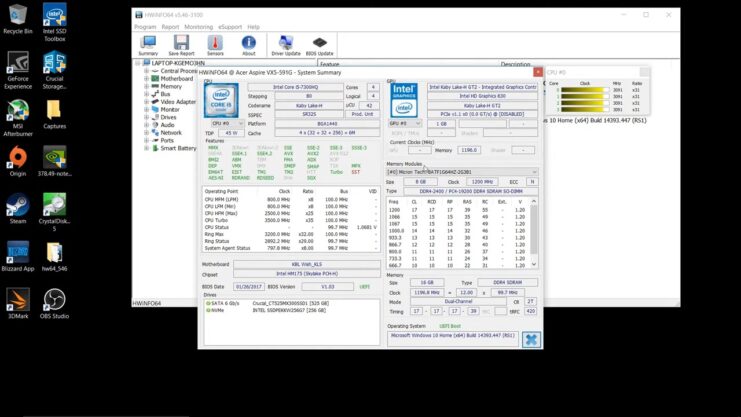Open 3DMark desktop icon
Viewport: 741px width, 417px height.
point(18,304)
